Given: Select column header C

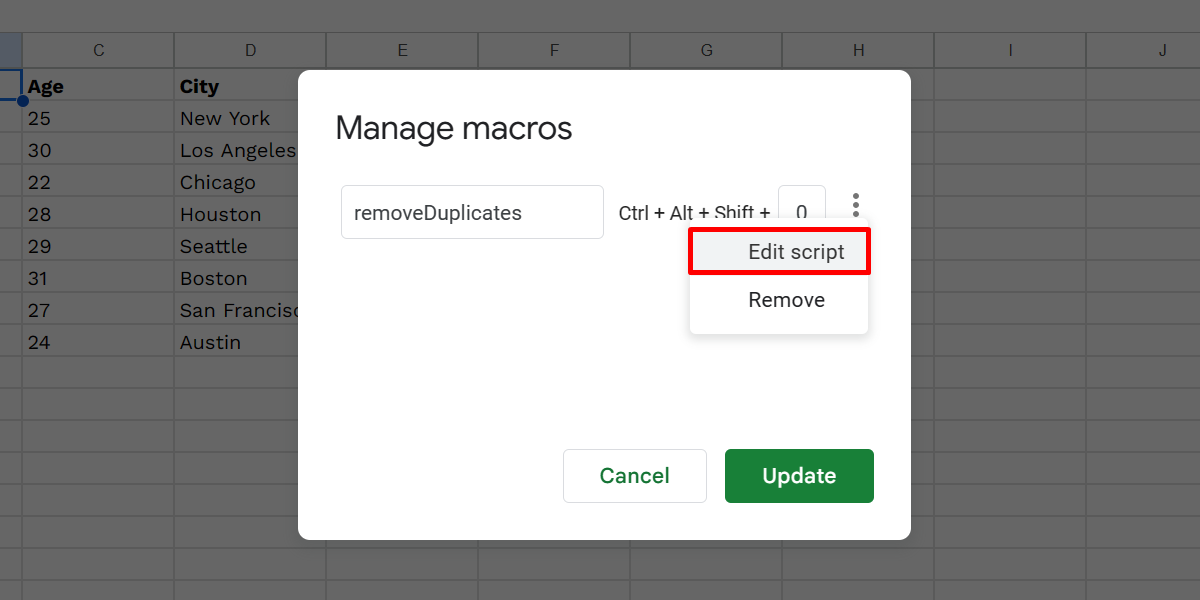Looking at the screenshot, I should coord(97,49).
